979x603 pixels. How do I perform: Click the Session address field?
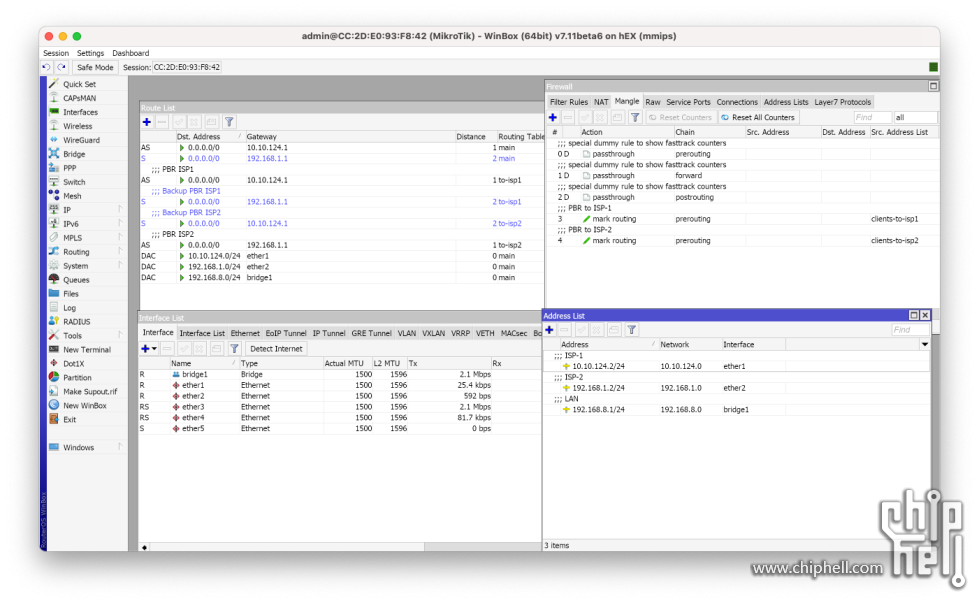tap(187, 67)
